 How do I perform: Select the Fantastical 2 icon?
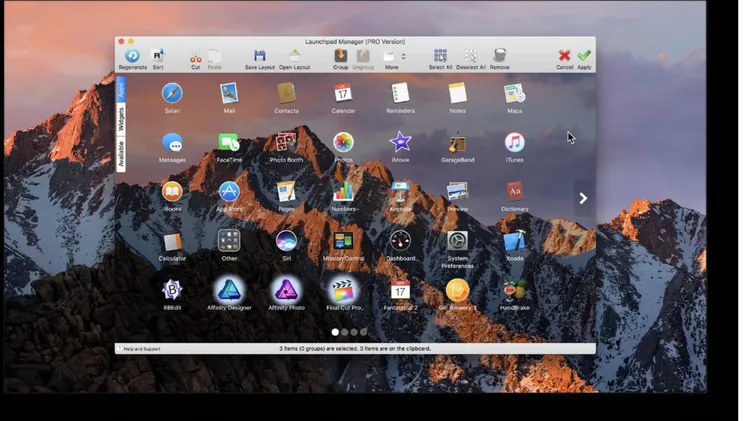[x=400, y=290]
